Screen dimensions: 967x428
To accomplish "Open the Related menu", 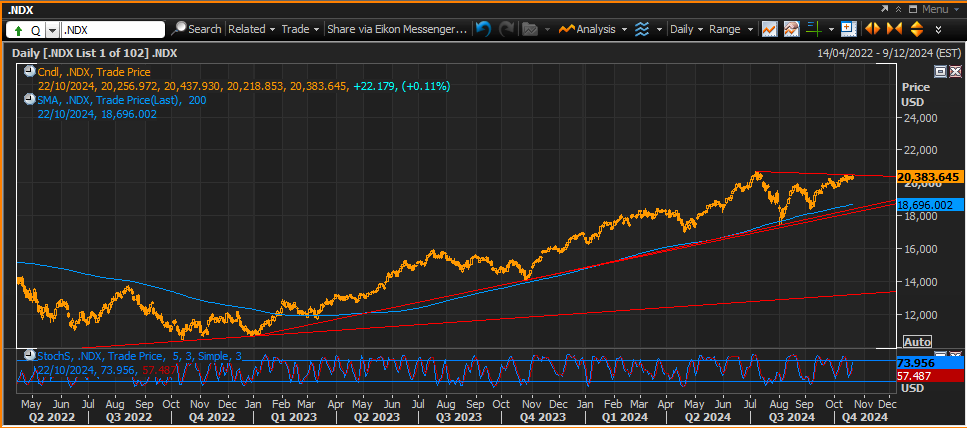I will pyautogui.click(x=251, y=29).
